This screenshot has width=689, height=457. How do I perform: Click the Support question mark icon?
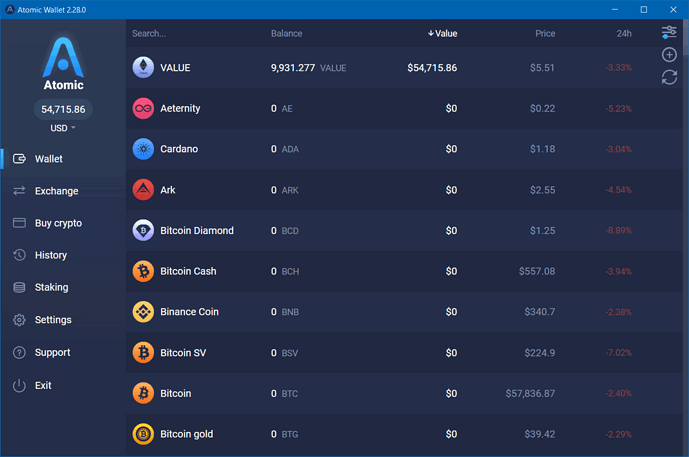point(19,352)
